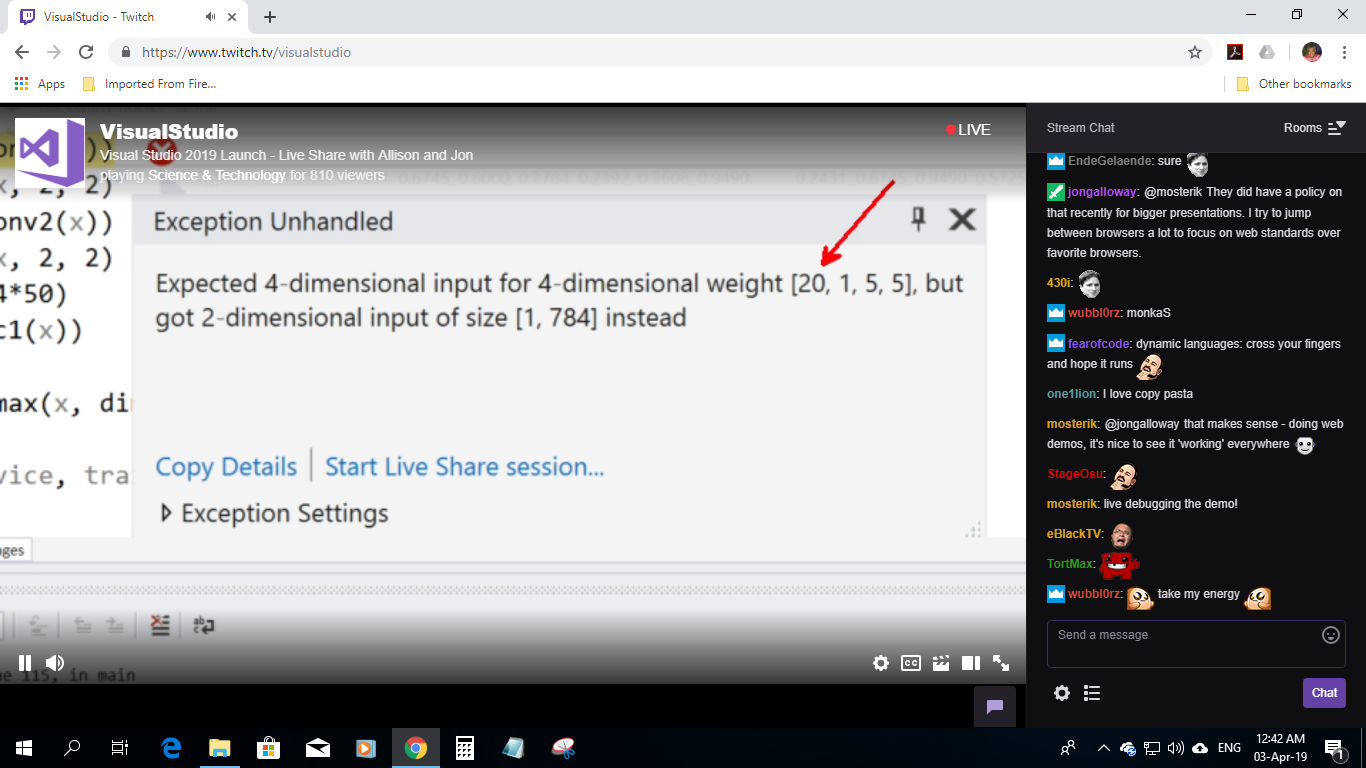This screenshot has height=768, width=1366.
Task: Open Task View on the taskbar
Action: (120, 747)
